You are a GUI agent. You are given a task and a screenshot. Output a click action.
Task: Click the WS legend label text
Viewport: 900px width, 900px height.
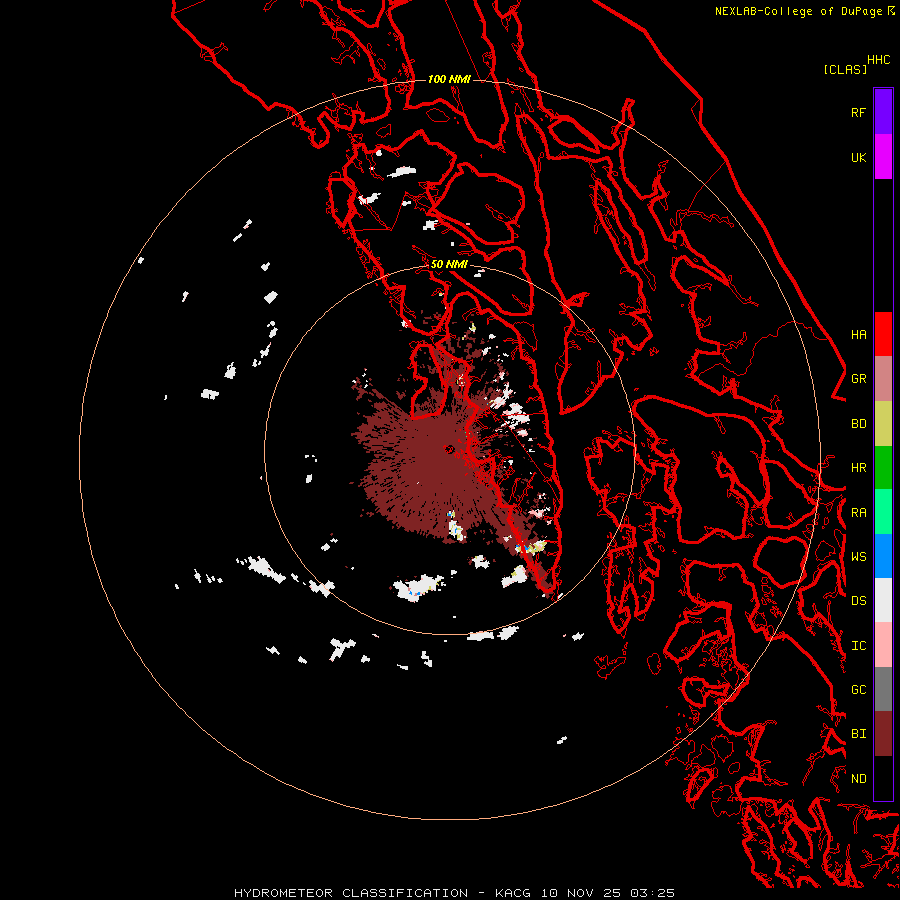point(859,557)
